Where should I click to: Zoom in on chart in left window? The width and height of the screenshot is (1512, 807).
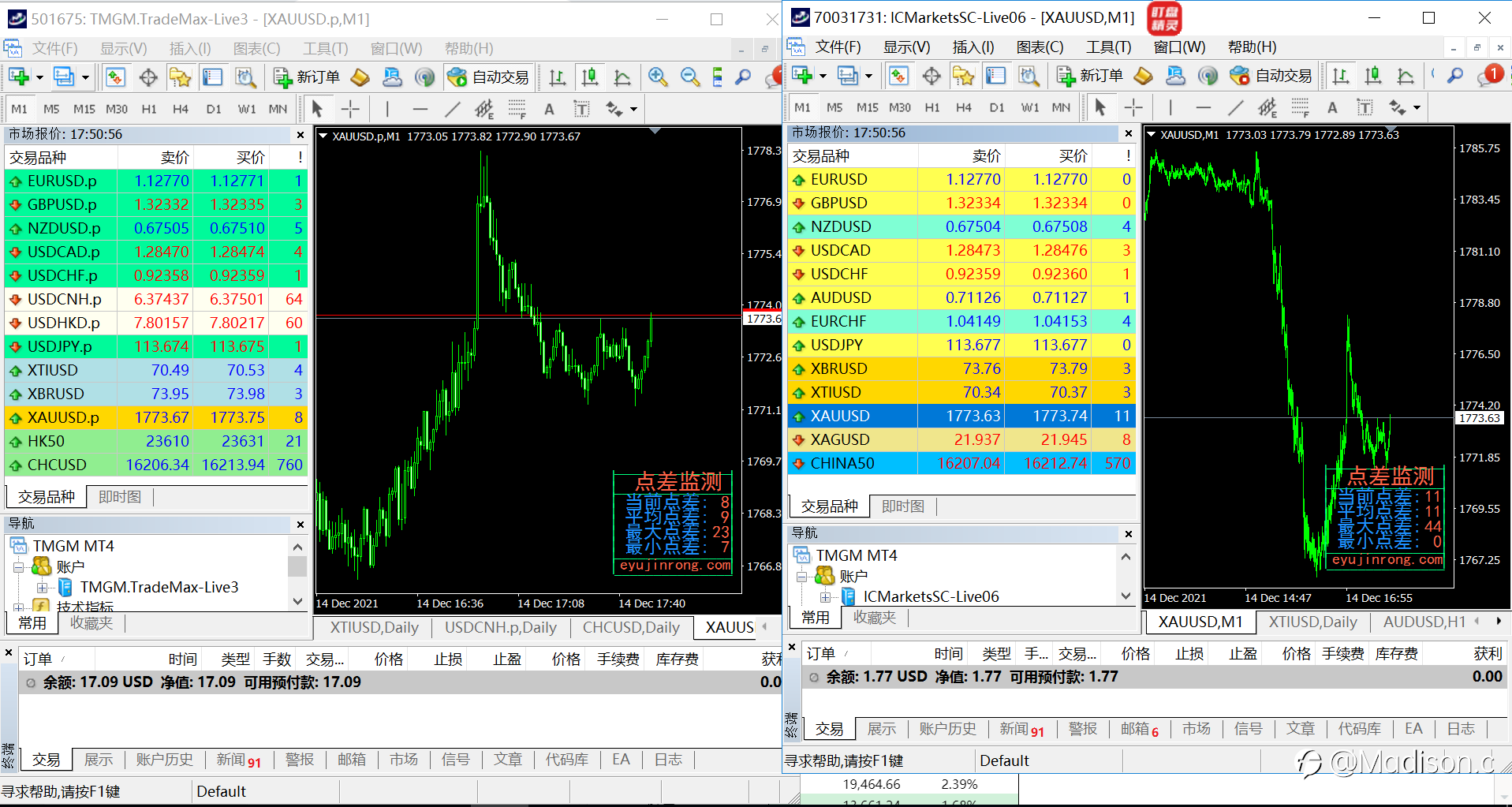[658, 77]
